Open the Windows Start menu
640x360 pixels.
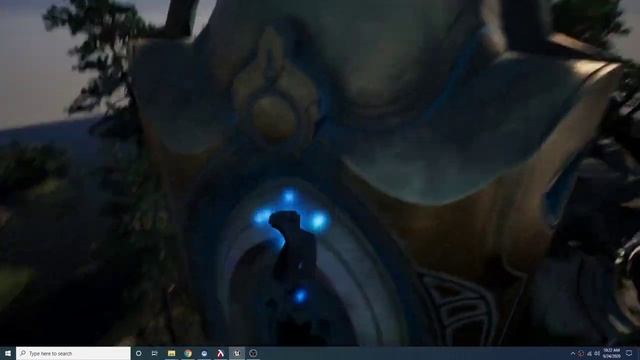point(8,353)
